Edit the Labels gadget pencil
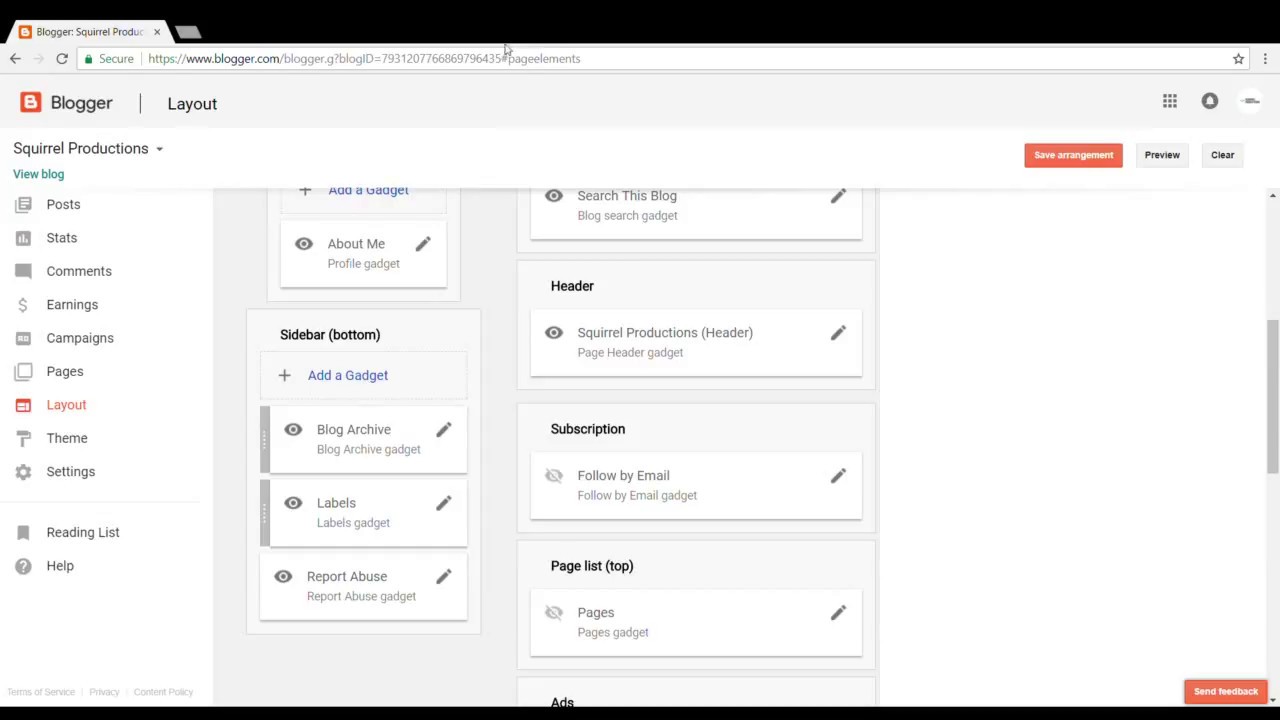Image resolution: width=1280 pixels, height=720 pixels. [x=444, y=503]
